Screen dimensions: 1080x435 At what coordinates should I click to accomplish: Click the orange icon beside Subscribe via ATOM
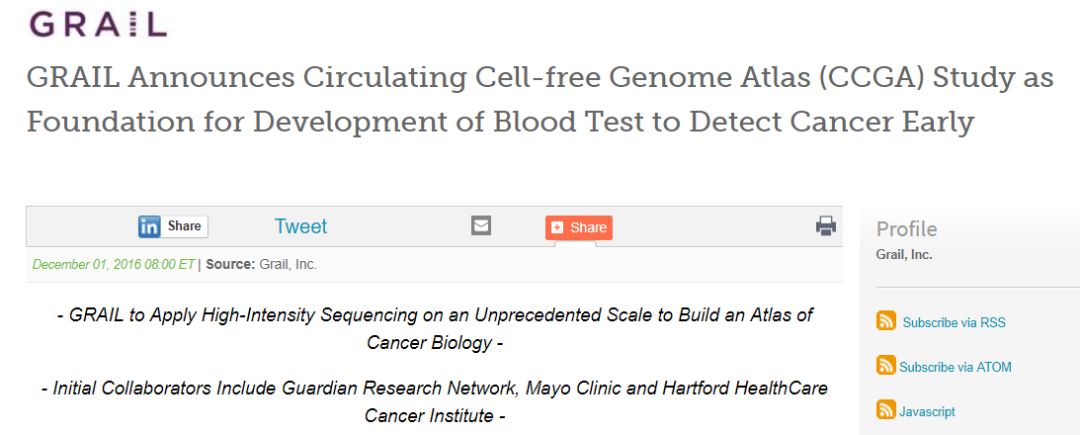pyautogui.click(x=886, y=366)
